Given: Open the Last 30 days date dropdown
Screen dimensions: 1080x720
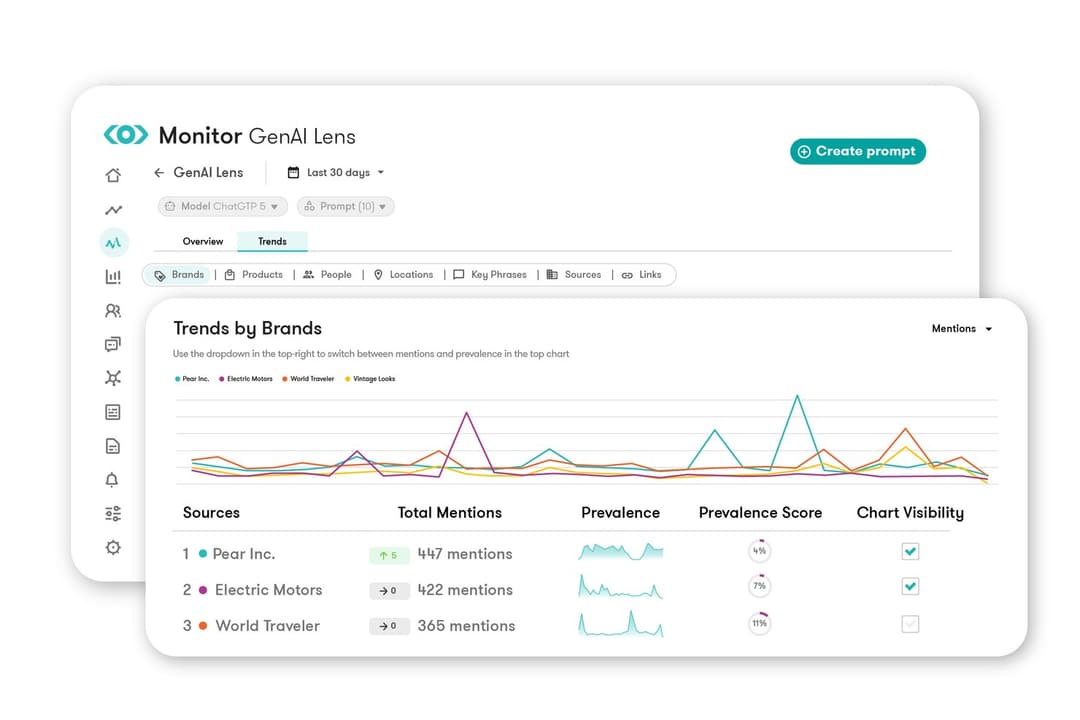Looking at the screenshot, I should 336,172.
